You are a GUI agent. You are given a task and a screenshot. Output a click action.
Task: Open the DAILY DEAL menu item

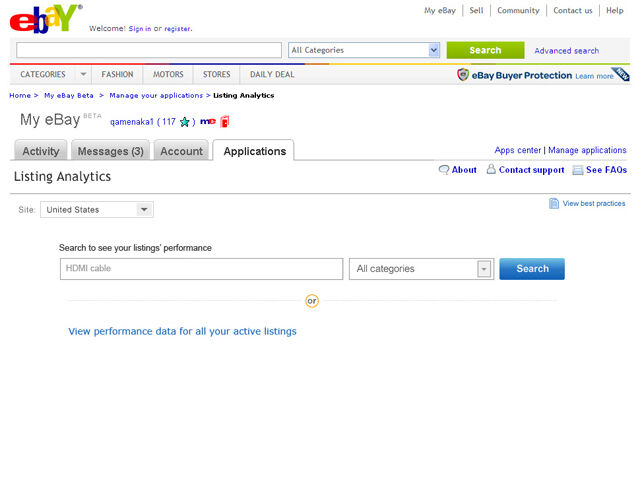[x=272, y=74]
